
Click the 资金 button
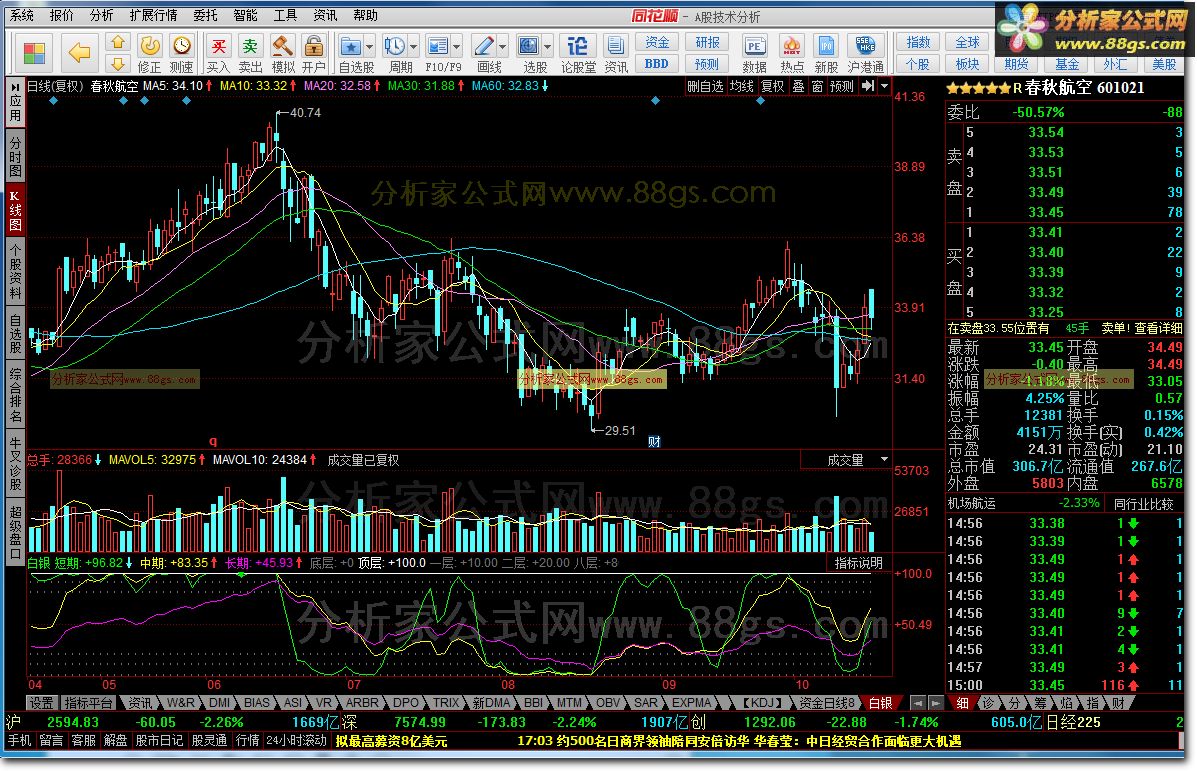click(657, 42)
